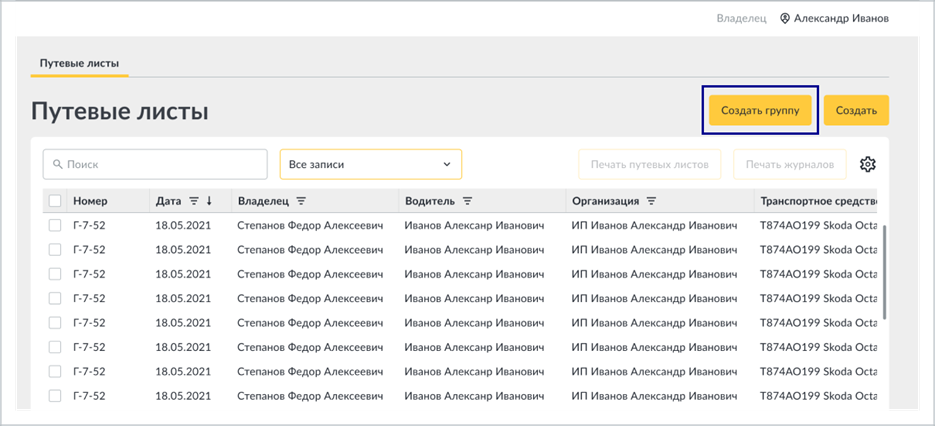The height and width of the screenshot is (426, 935).
Task: Click the Владелец role label at top
Action: (741, 18)
